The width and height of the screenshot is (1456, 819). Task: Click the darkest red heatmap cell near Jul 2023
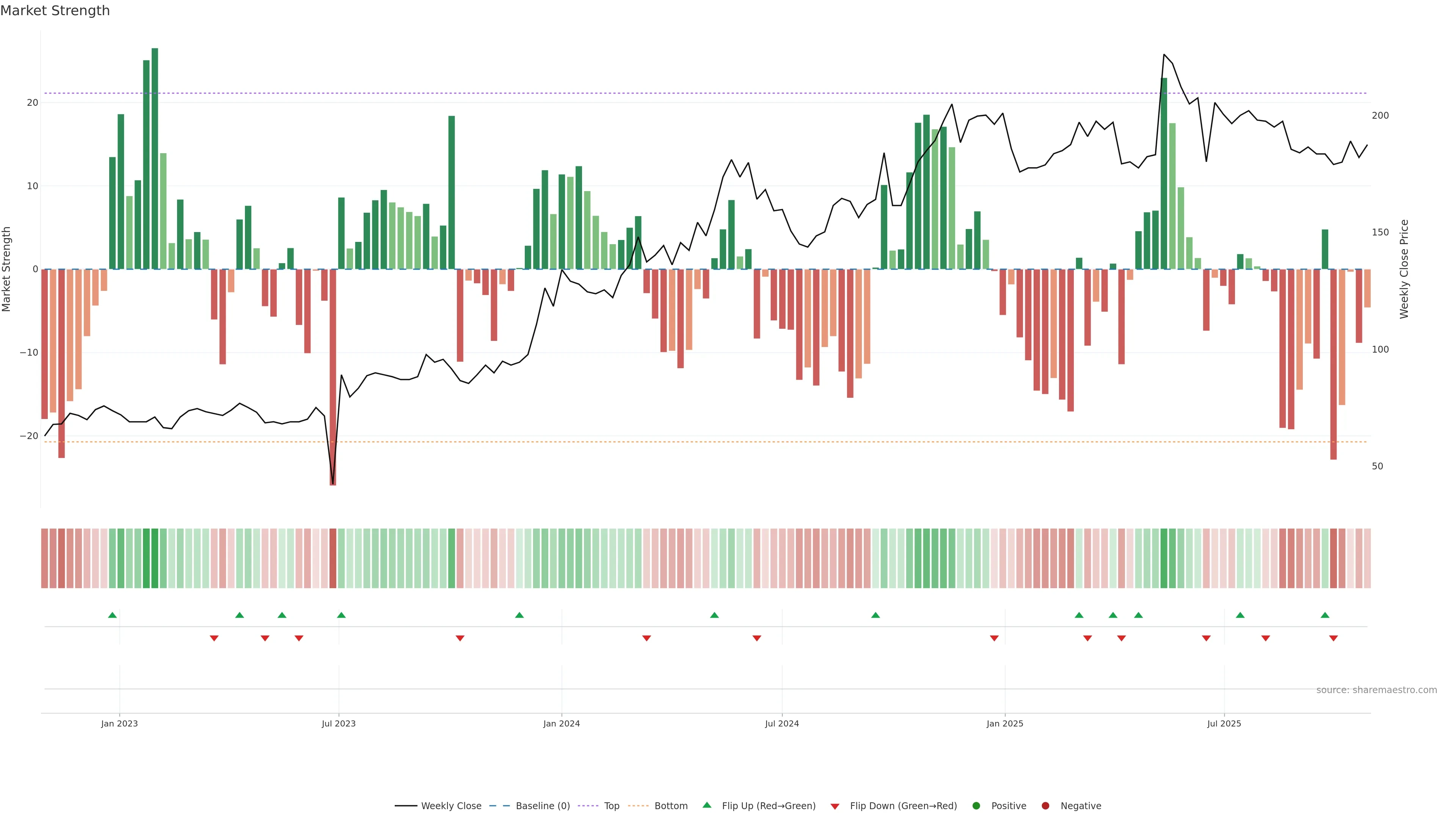pyautogui.click(x=333, y=559)
